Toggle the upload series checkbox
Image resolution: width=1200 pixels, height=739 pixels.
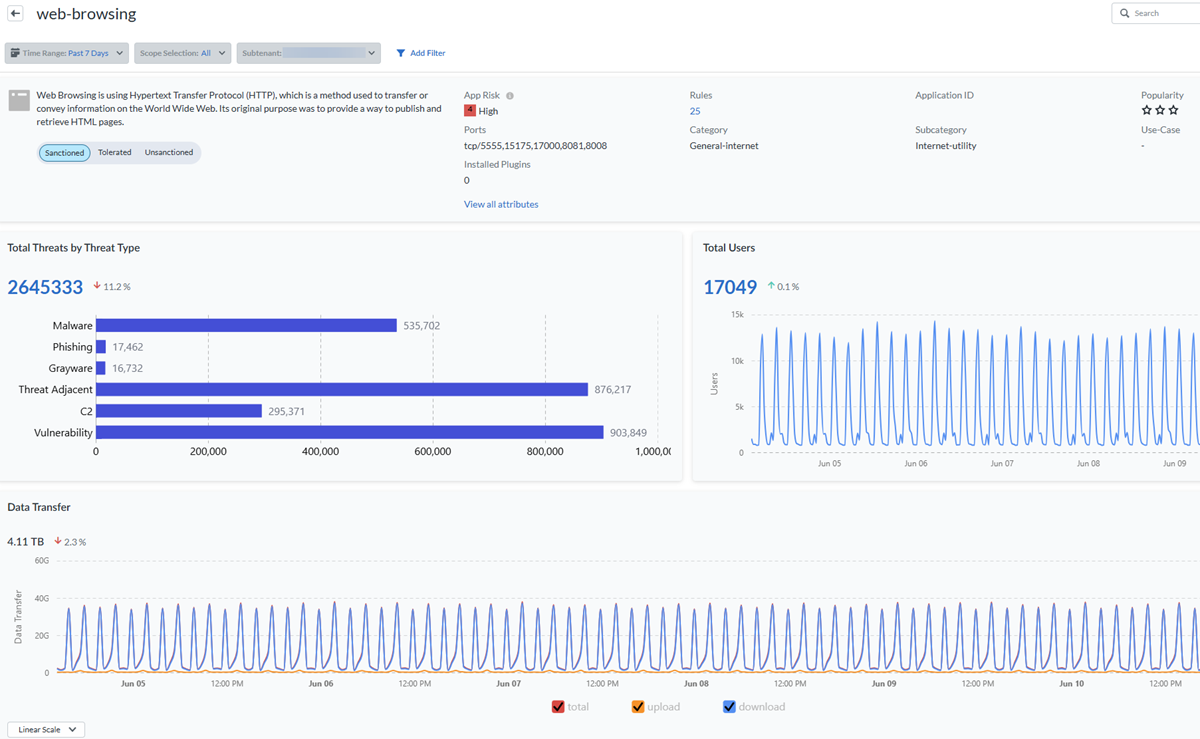tap(638, 707)
